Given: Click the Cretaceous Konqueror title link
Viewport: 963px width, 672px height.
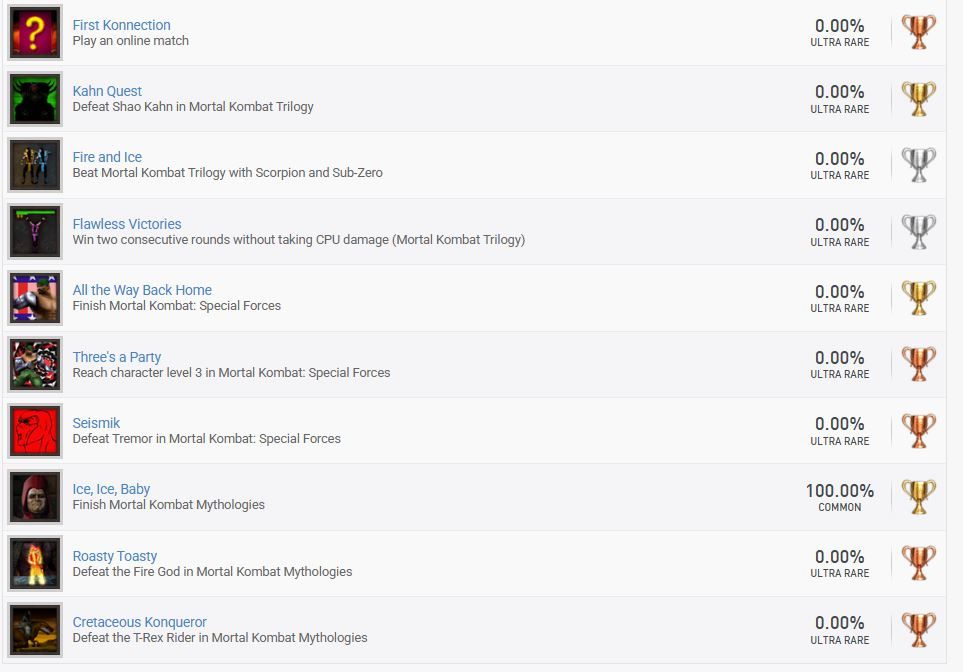Looking at the screenshot, I should pos(139,622).
